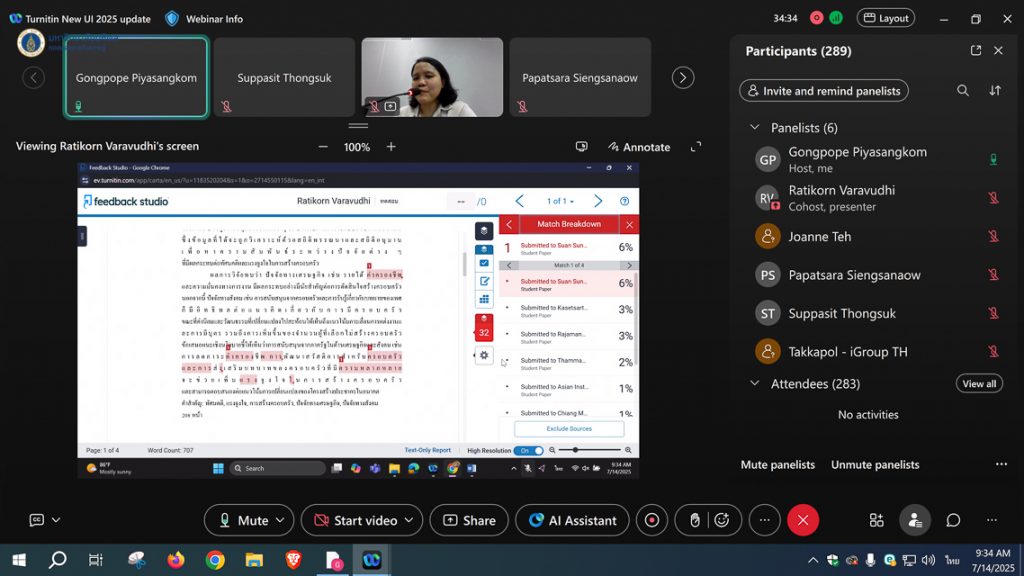The width and height of the screenshot is (1024, 576).
Task: Open the Apps grid icon
Action: tap(876, 520)
